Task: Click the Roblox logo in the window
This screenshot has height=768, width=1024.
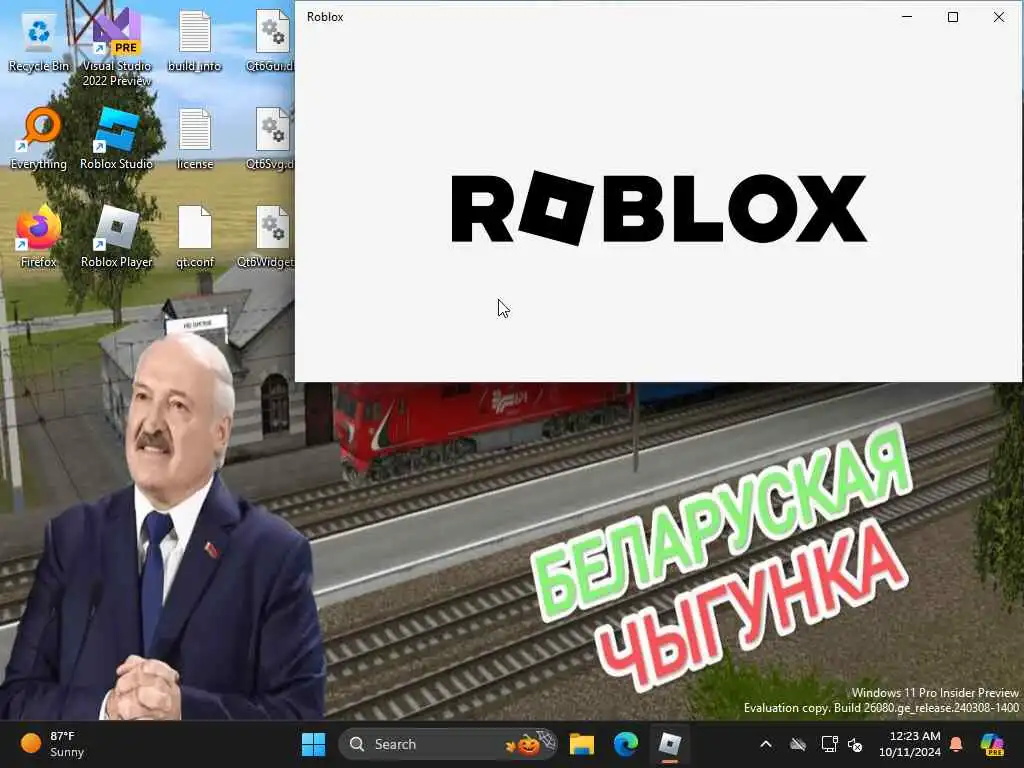Action: point(659,209)
